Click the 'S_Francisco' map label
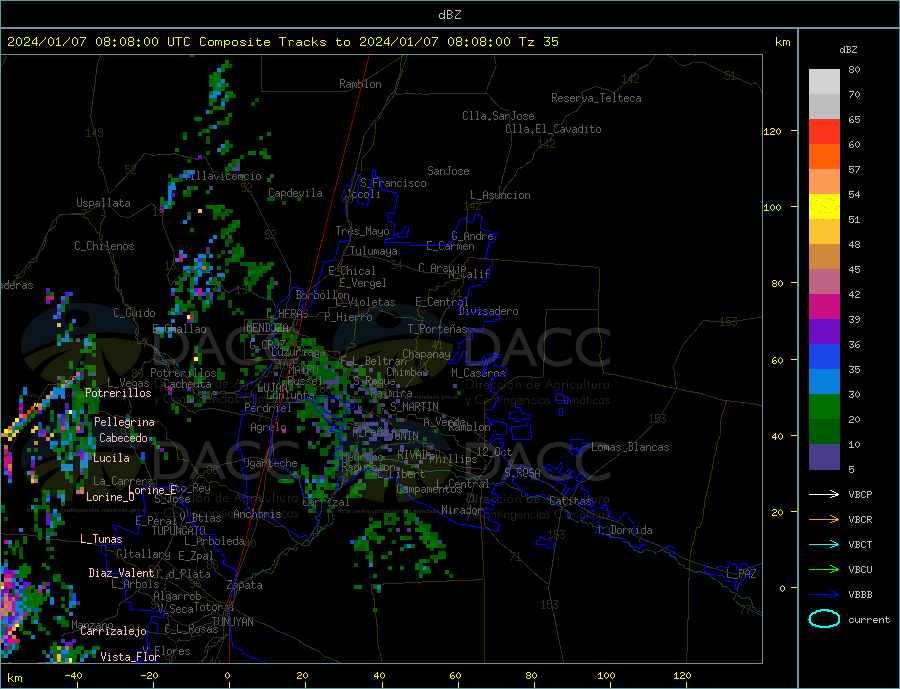This screenshot has width=900, height=689. [393, 183]
